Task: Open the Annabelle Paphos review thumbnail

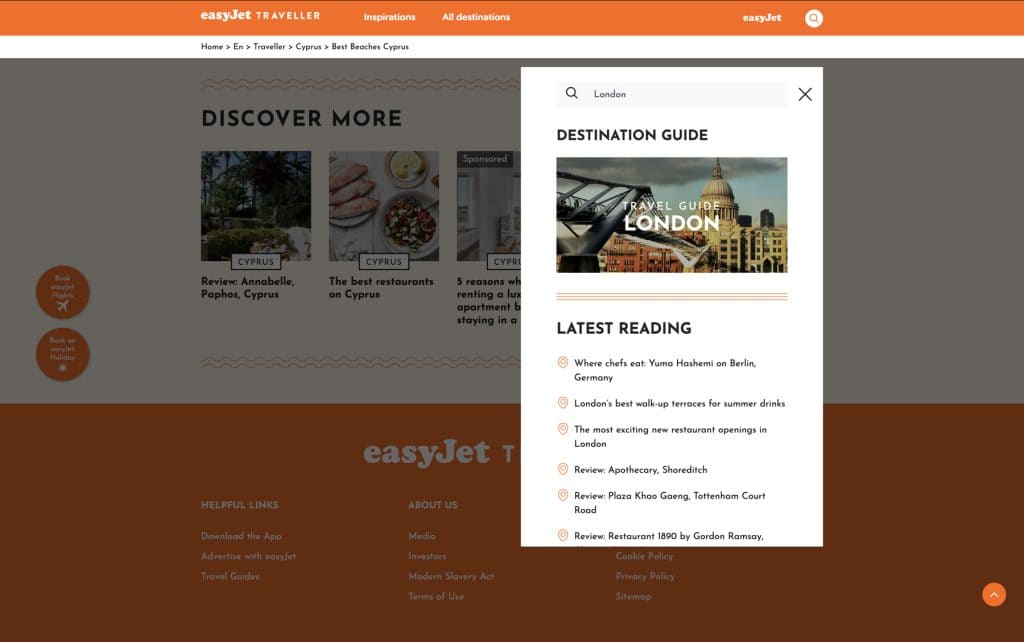Action: [256, 206]
